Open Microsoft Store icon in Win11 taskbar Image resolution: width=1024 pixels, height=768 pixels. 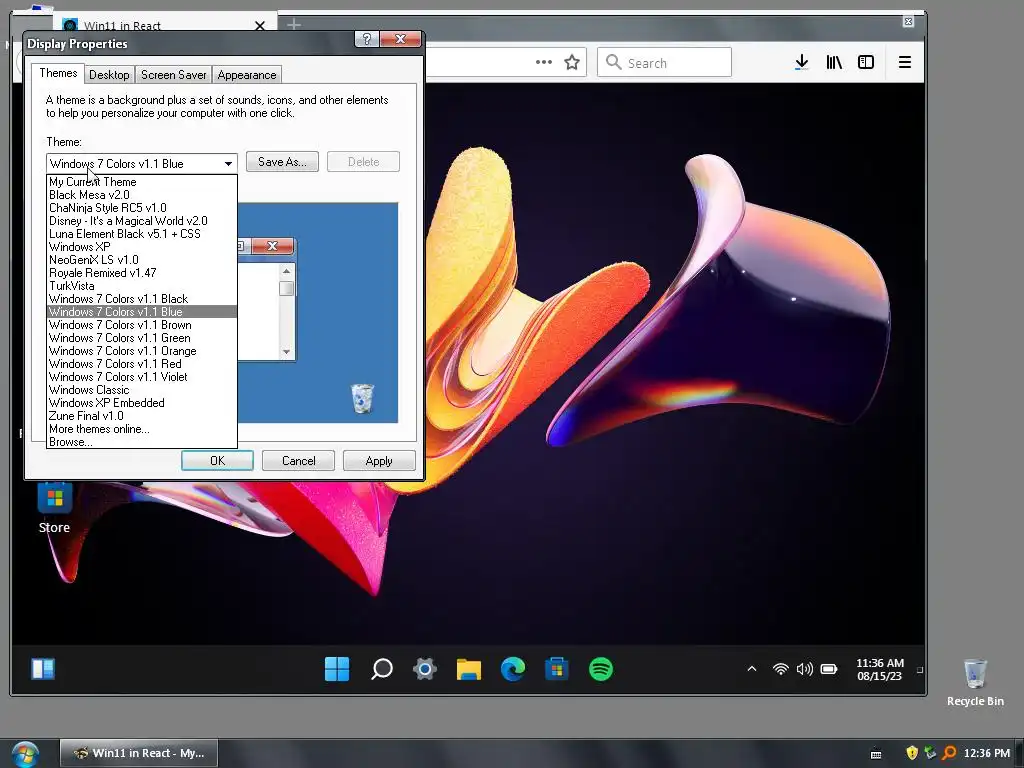pos(556,669)
